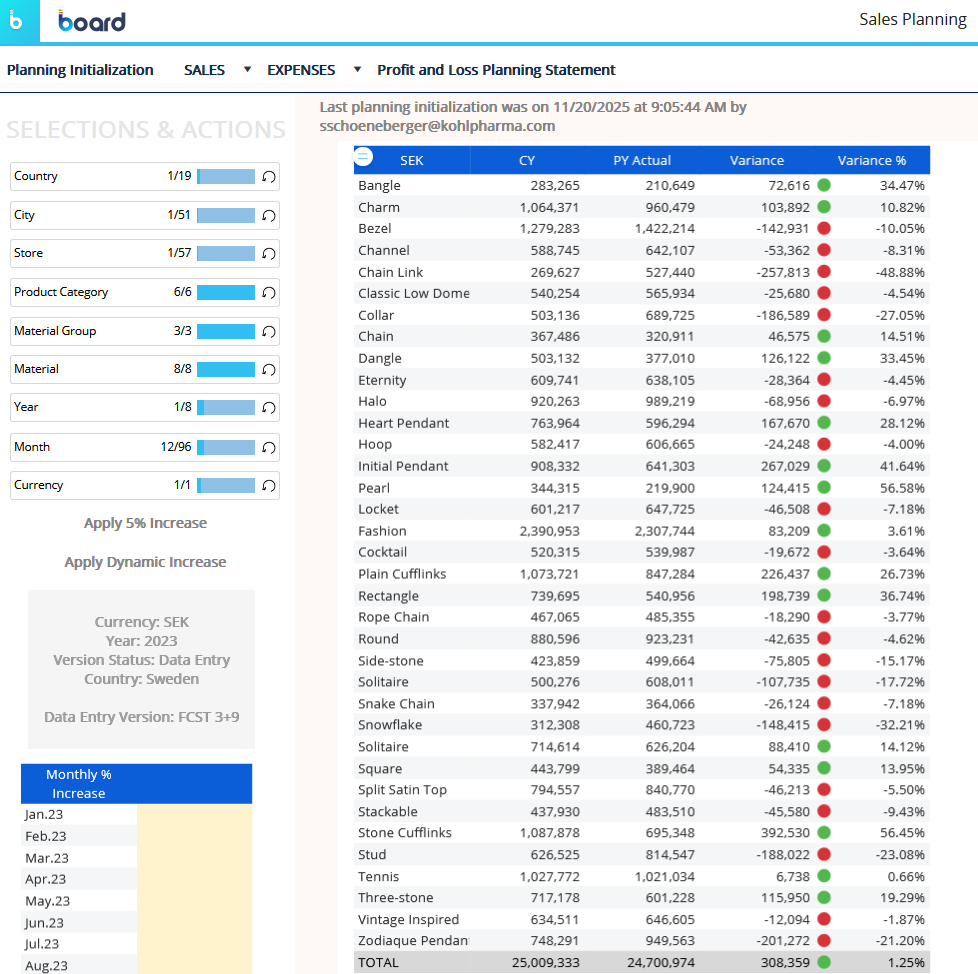Click Collar variance value -186,589
The width and height of the screenshot is (978, 974).
click(x=783, y=315)
